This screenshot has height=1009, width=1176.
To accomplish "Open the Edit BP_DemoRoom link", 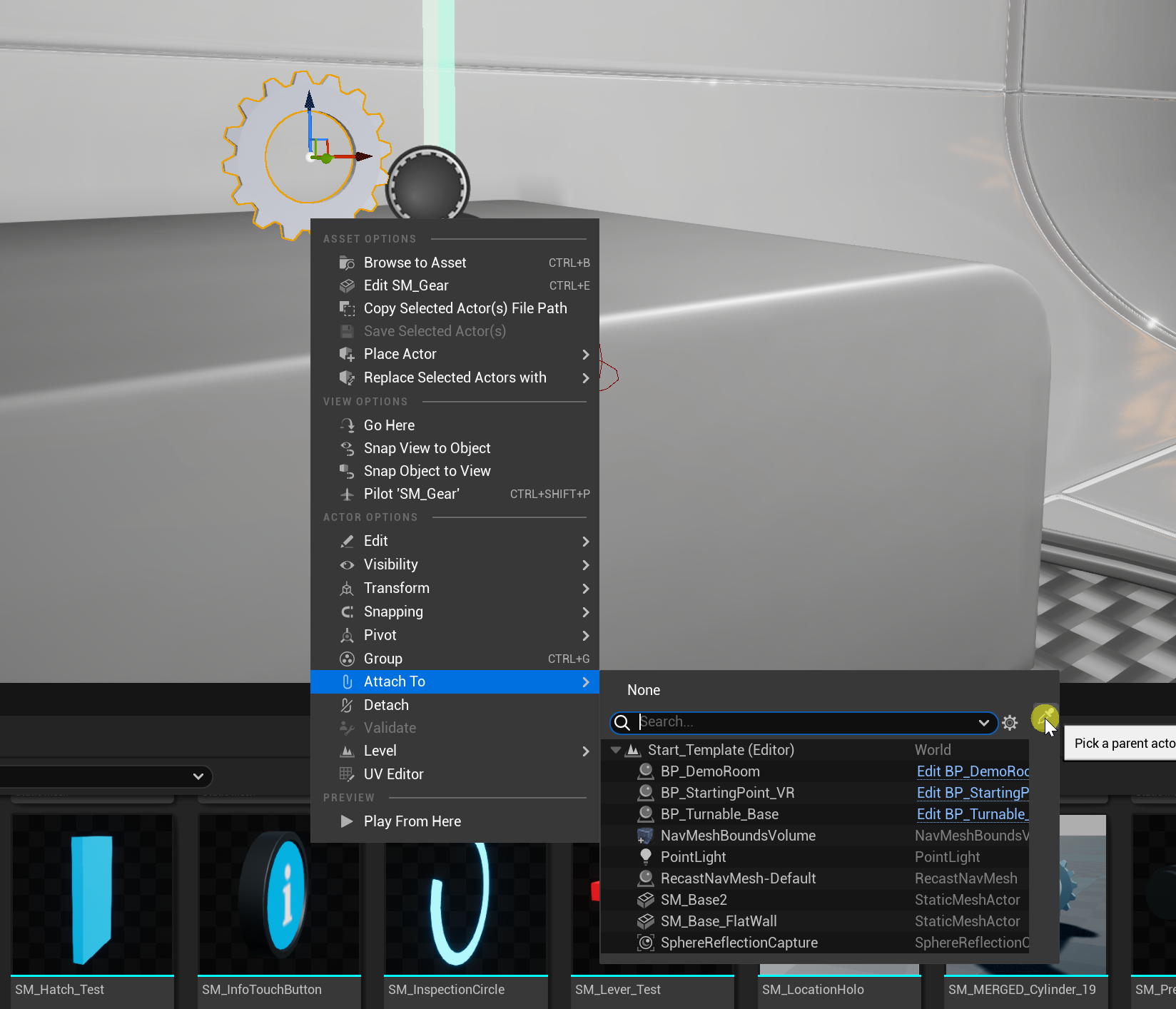I will (x=972, y=771).
